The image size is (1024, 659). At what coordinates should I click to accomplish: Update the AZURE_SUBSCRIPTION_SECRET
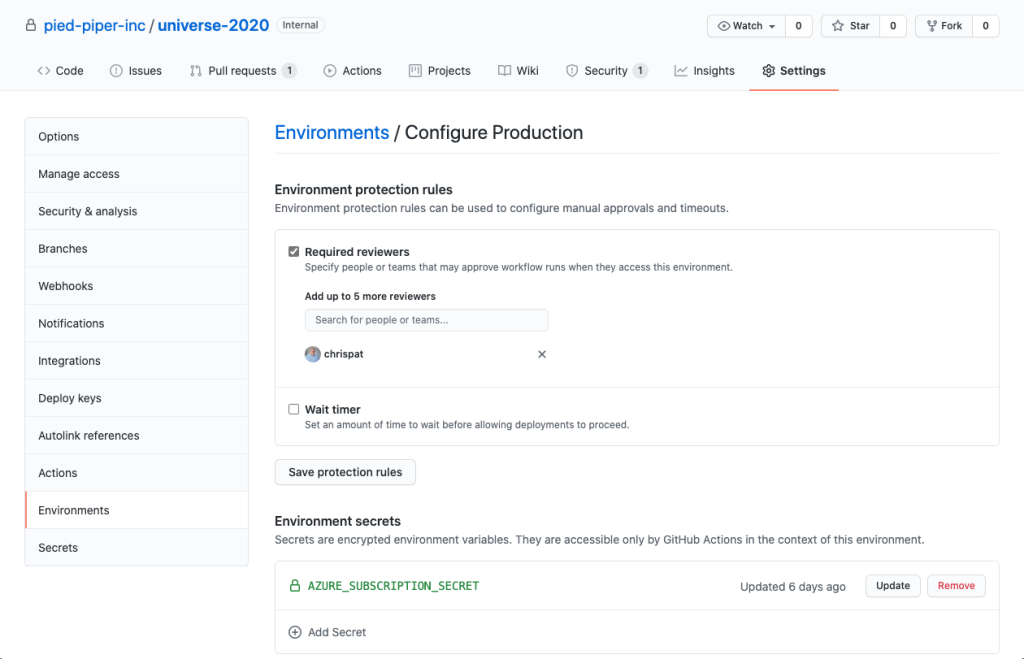coord(893,586)
